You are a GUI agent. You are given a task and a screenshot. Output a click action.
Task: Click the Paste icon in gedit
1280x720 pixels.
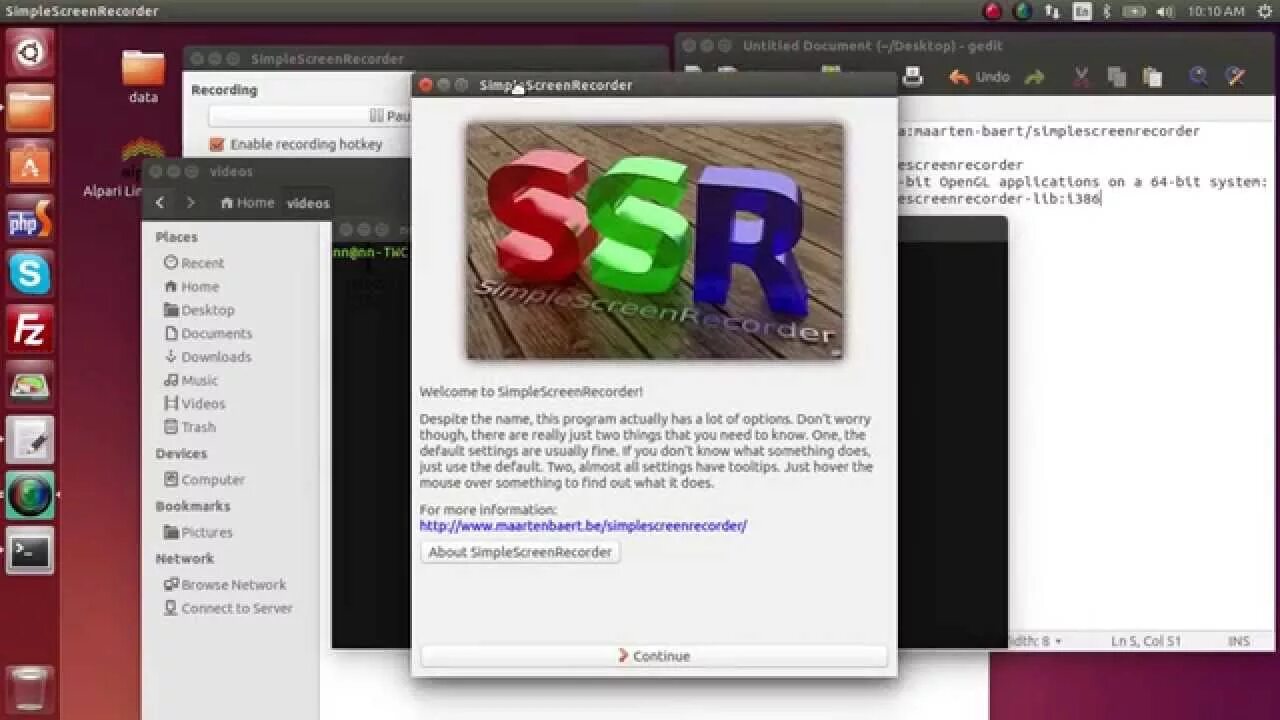pyautogui.click(x=1151, y=77)
